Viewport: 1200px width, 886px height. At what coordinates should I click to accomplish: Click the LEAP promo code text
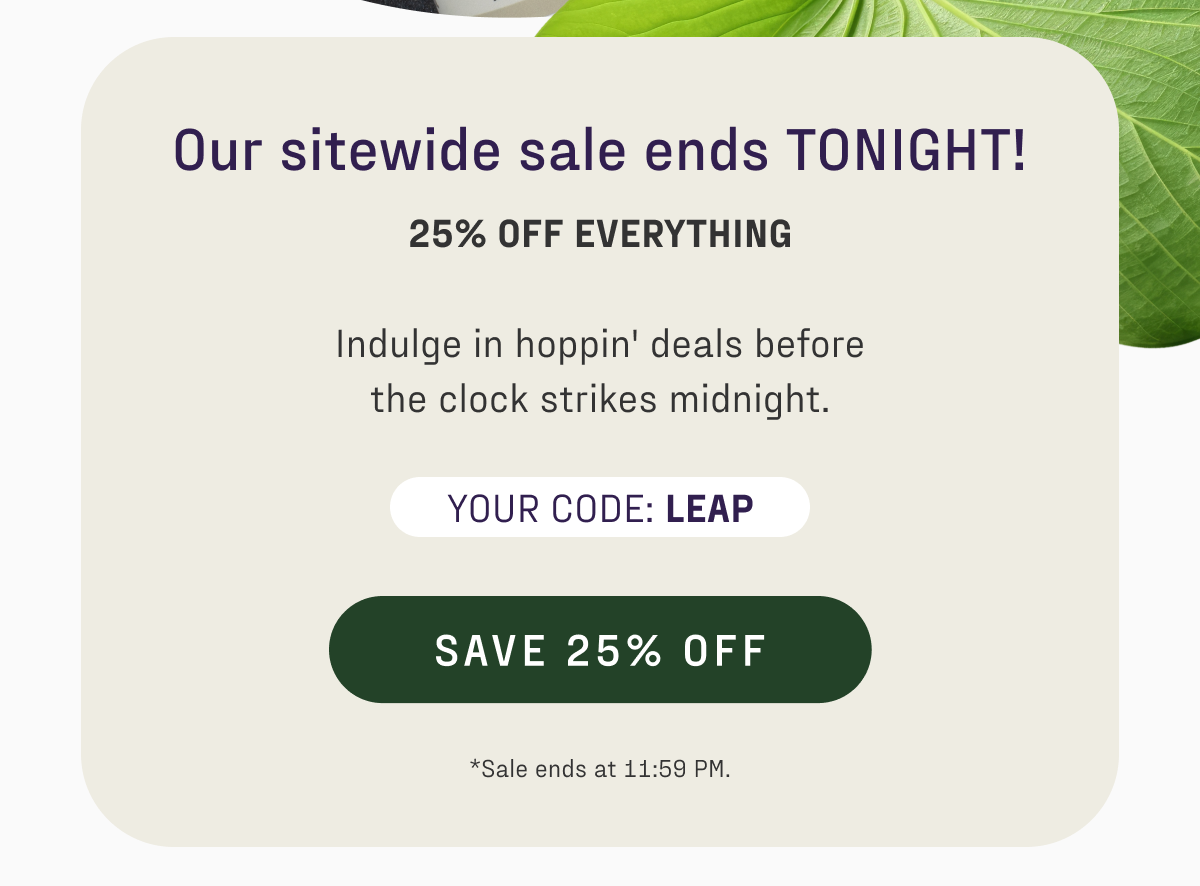pos(710,508)
